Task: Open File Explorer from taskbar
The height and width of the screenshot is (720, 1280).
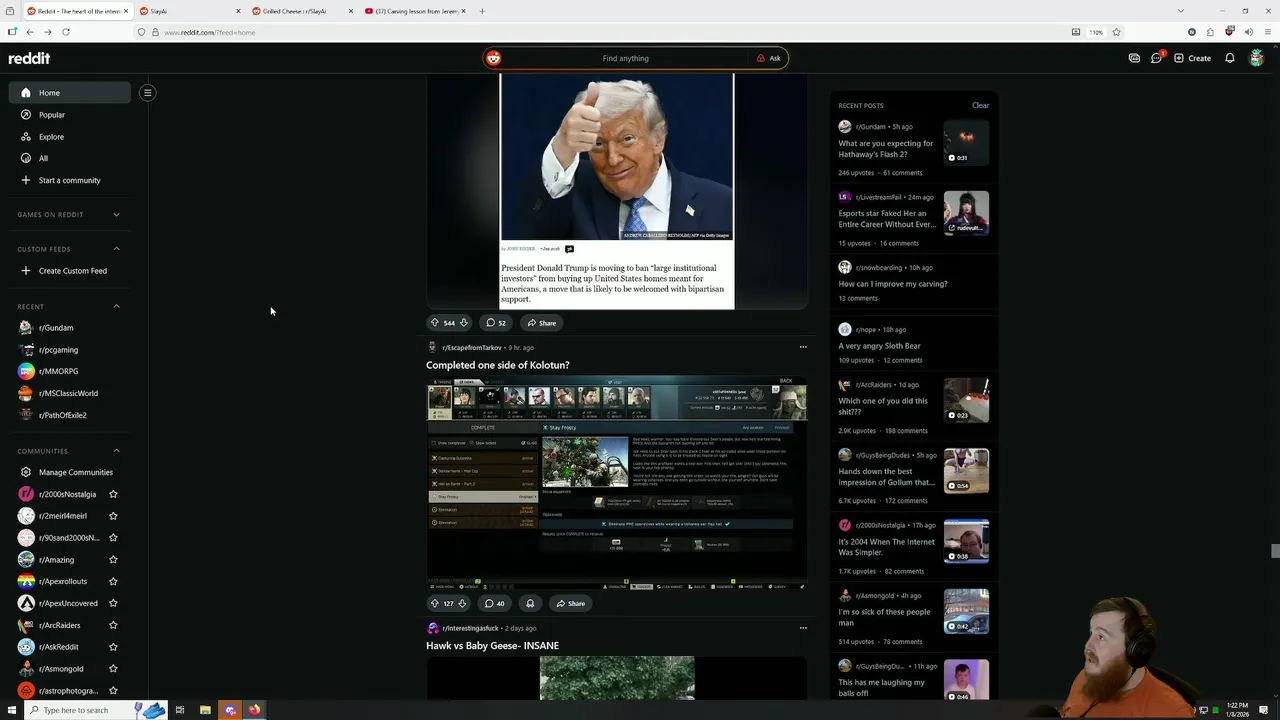Action: point(205,710)
